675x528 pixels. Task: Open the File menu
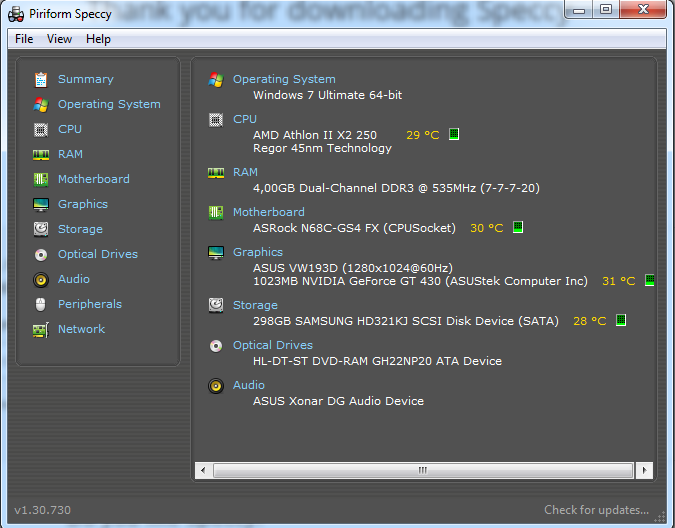tap(24, 39)
